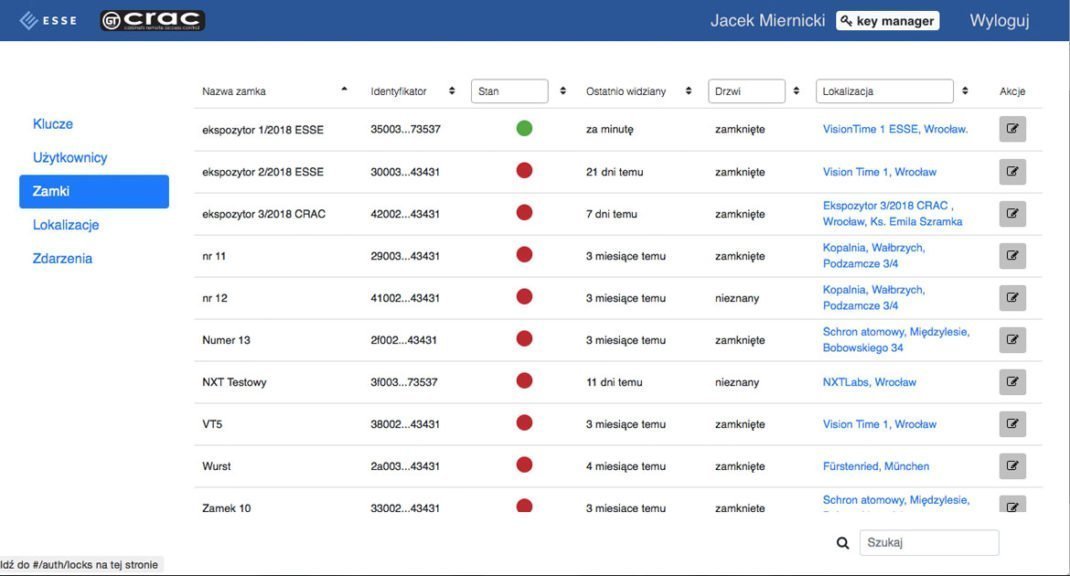1070x576 pixels.
Task: Click the CRAC logo in header
Action: (152, 20)
